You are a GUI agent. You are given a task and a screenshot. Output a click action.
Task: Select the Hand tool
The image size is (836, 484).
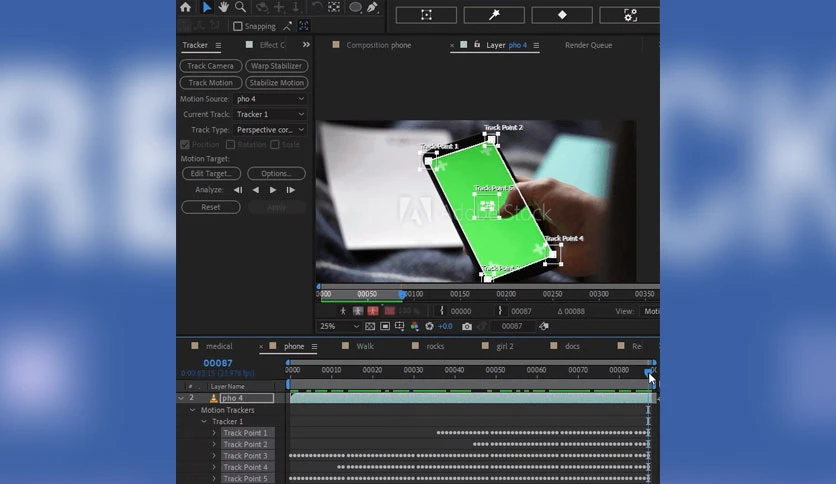point(223,7)
